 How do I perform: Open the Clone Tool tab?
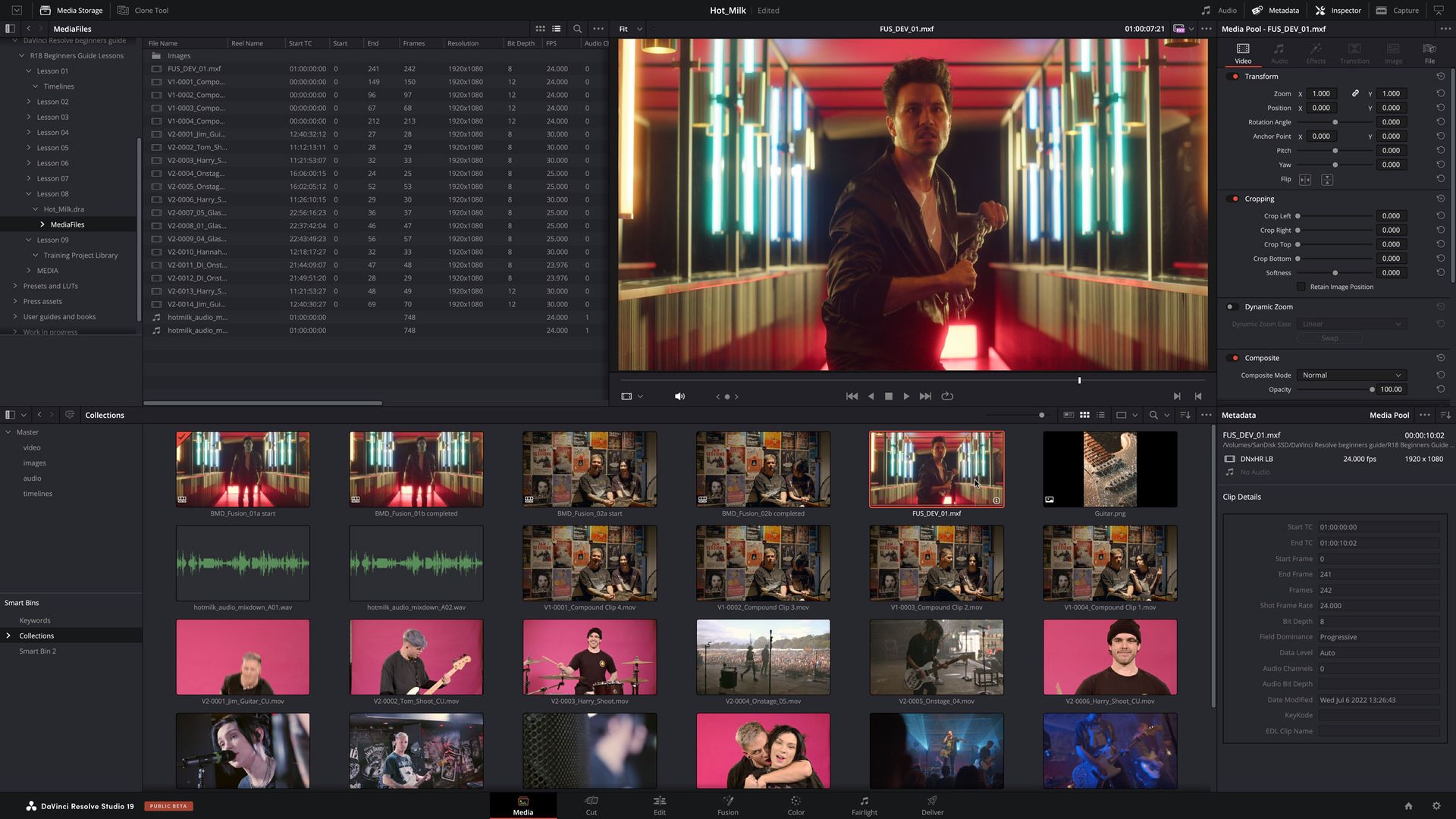[143, 10]
